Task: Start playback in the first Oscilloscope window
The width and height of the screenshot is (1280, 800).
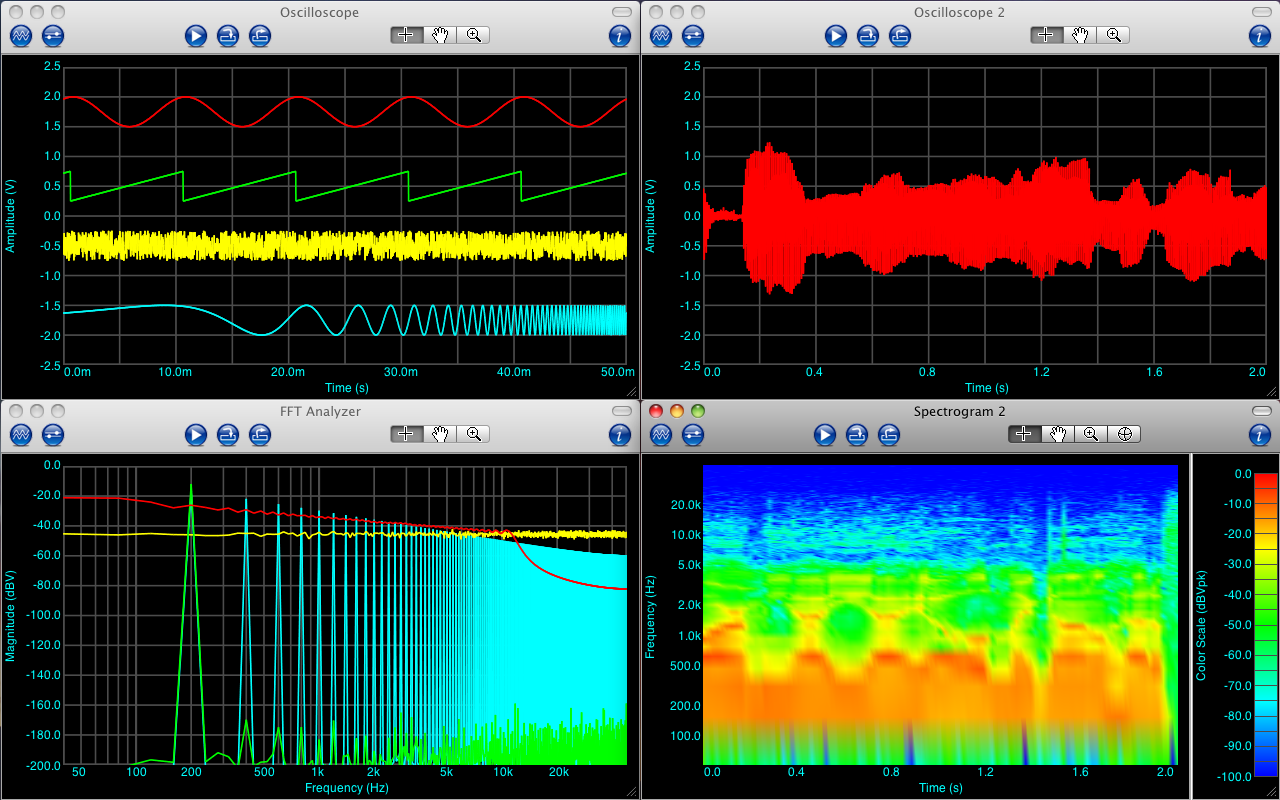Action: (195, 36)
